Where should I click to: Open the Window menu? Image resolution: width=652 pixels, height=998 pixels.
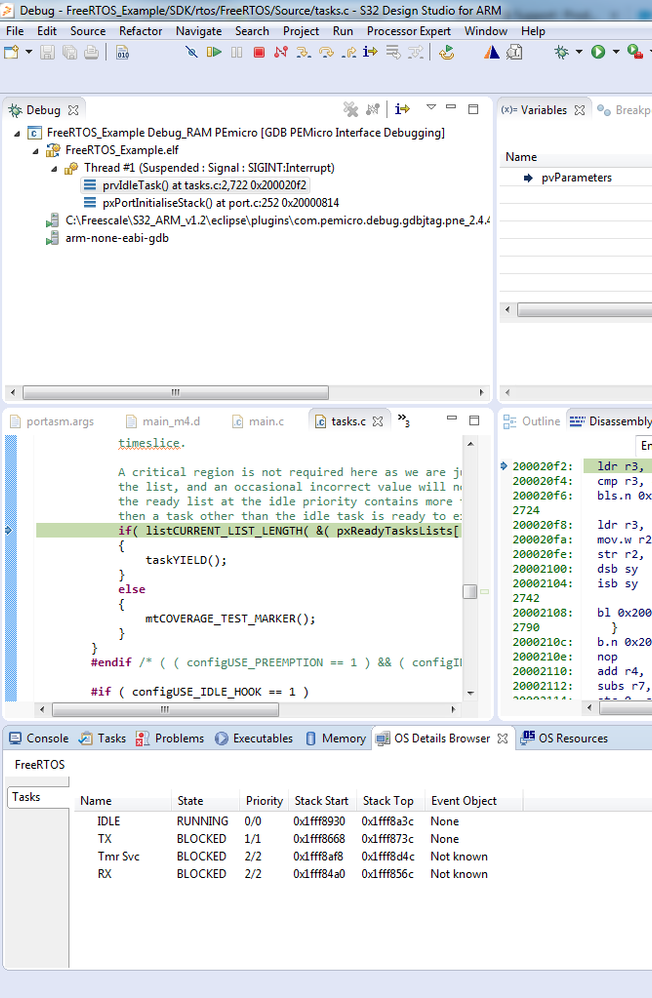486,31
